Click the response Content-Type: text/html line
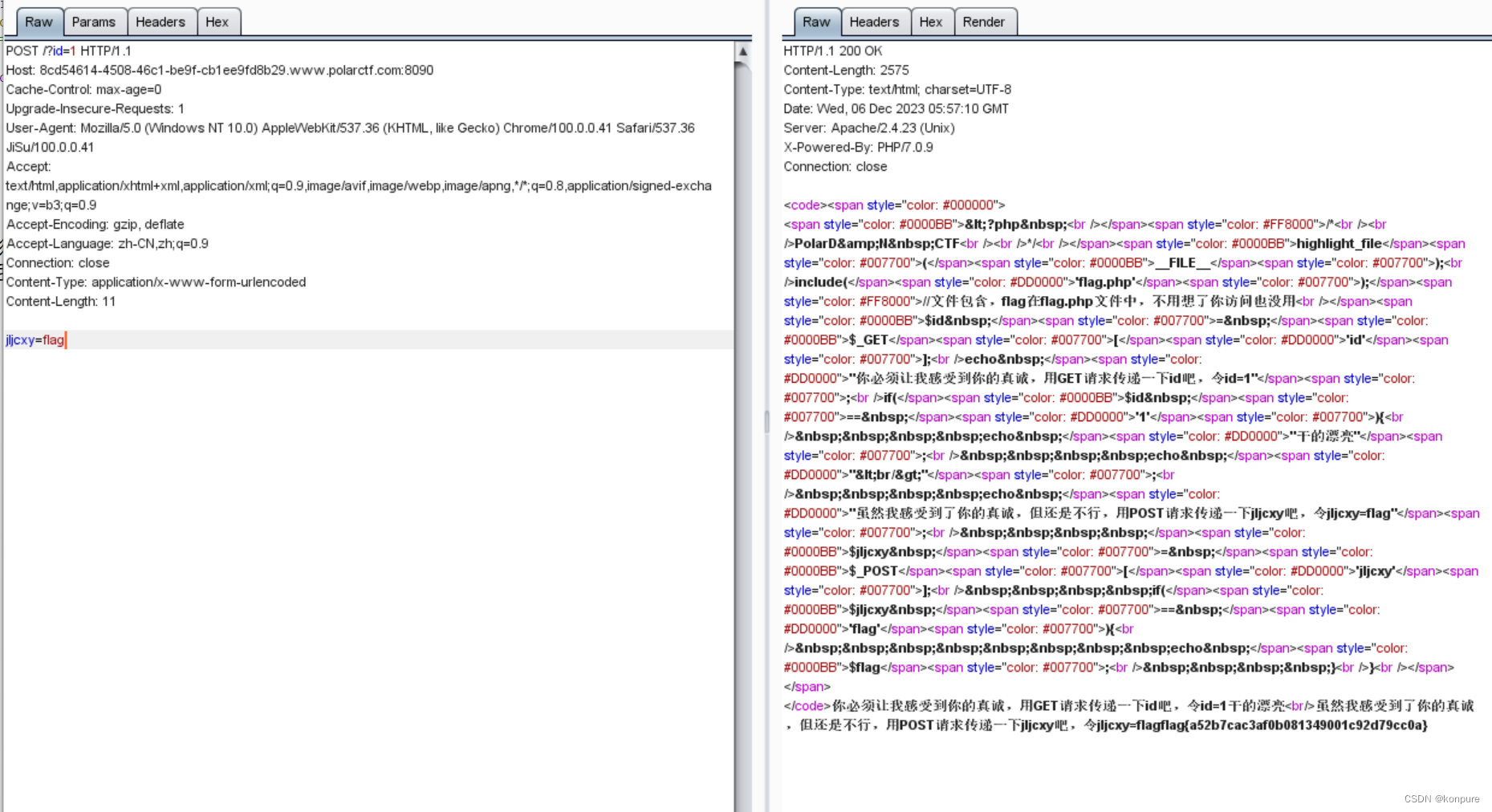The height and width of the screenshot is (812, 1492). (897, 89)
